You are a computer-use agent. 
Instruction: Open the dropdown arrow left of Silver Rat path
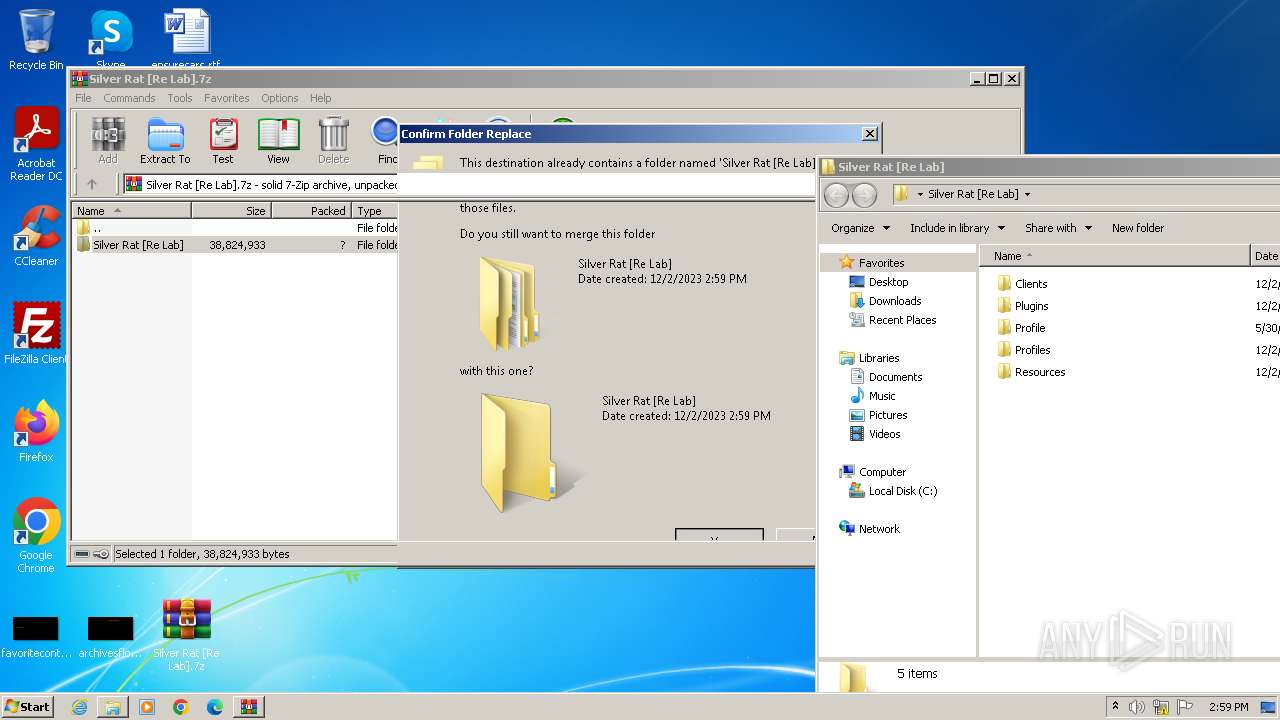(x=920, y=194)
